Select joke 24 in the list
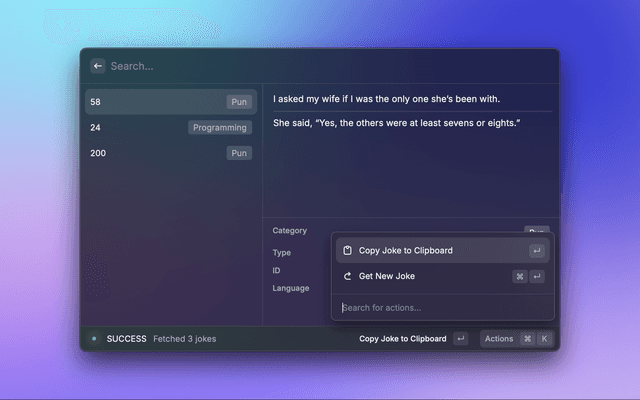The image size is (640, 400). click(130, 128)
